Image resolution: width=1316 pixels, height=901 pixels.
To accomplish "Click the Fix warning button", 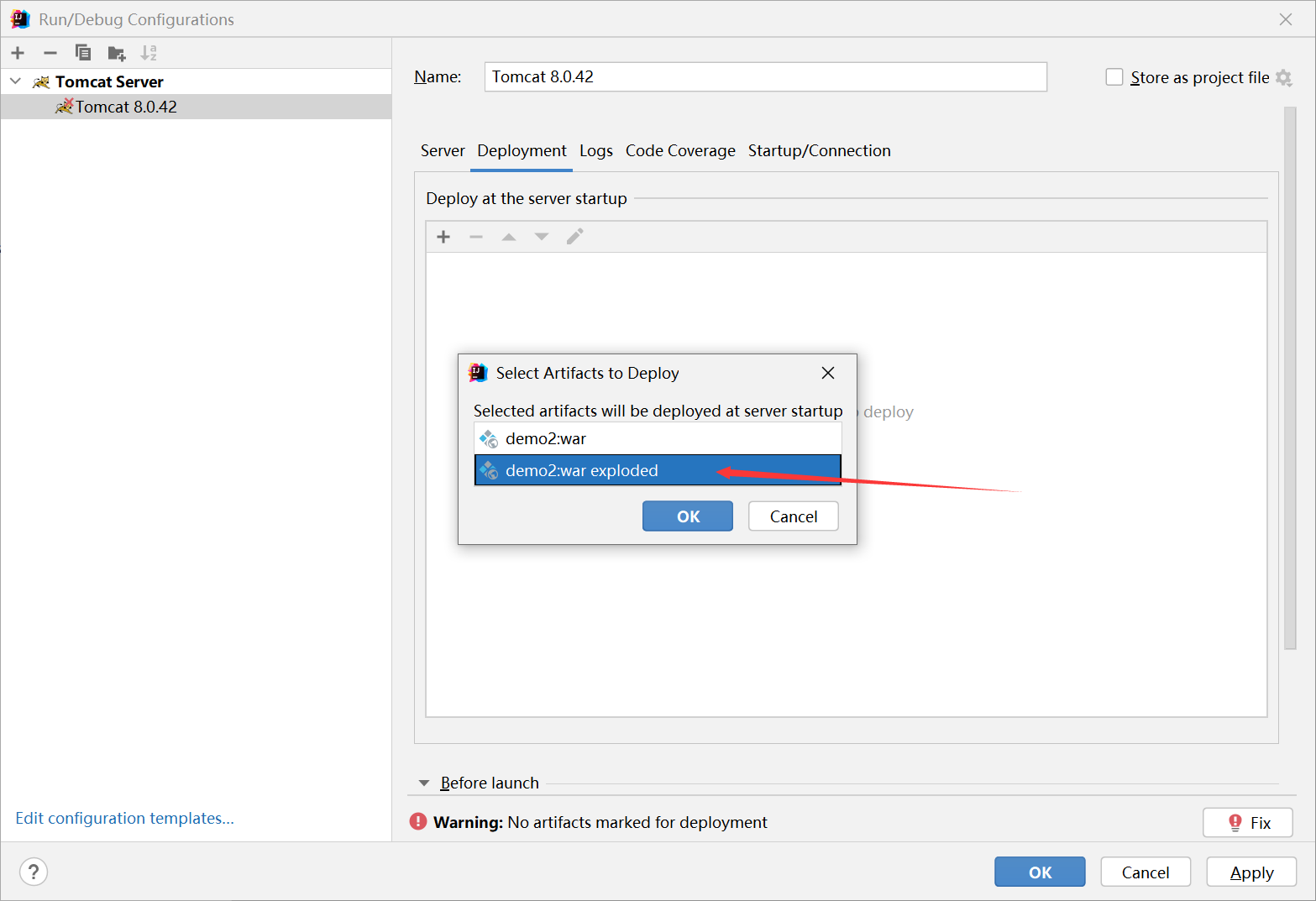I will pyautogui.click(x=1247, y=823).
